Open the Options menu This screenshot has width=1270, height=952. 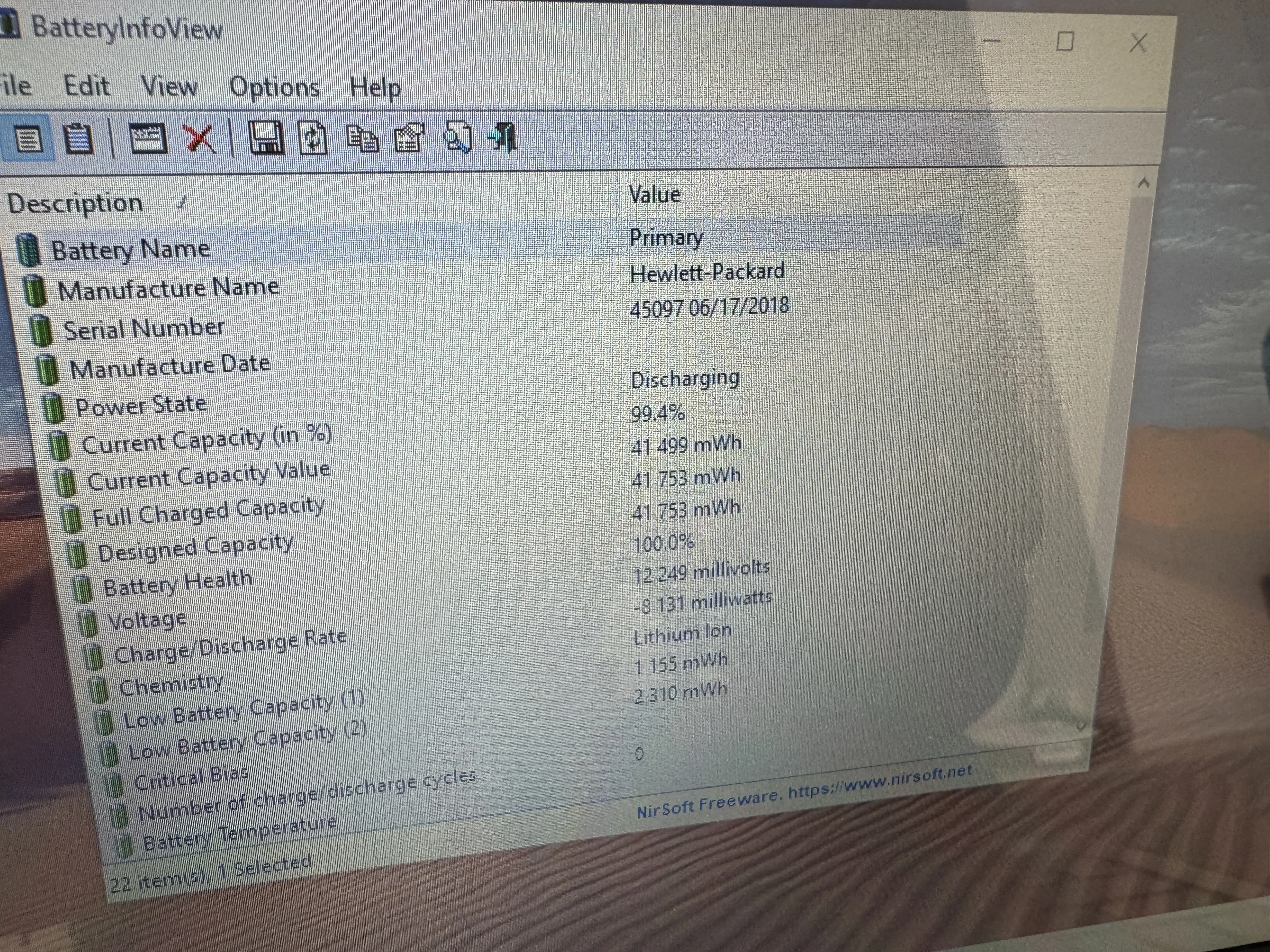(274, 87)
